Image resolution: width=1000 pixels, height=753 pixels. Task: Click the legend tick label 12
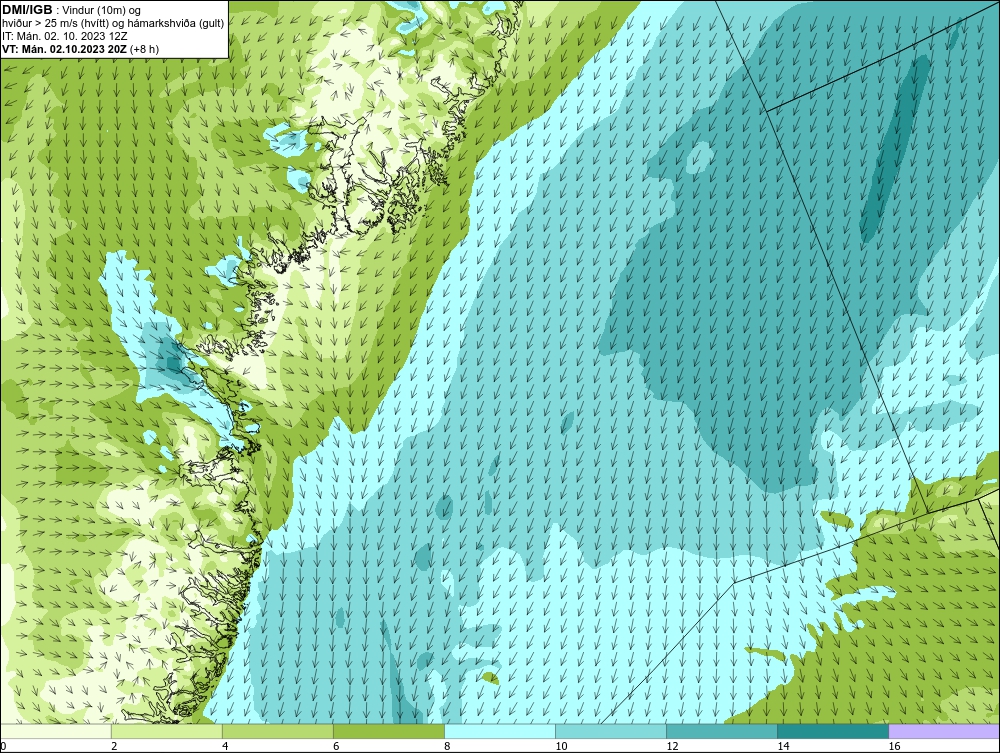(672, 747)
